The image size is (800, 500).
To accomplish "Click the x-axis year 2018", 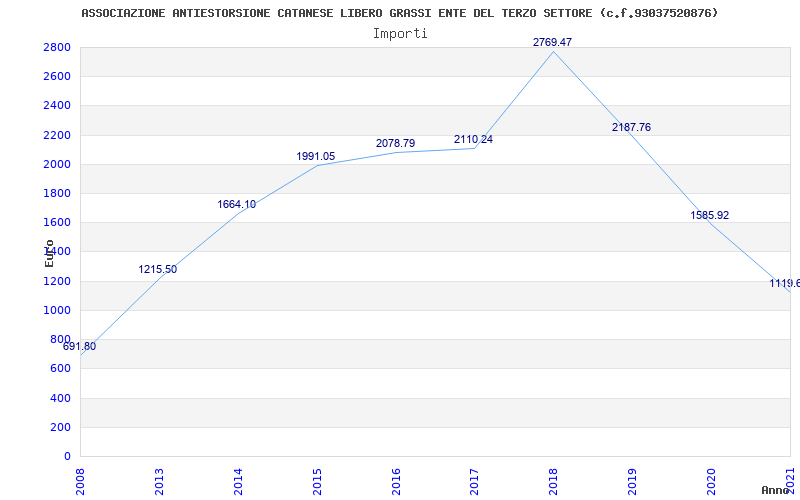I will click(x=554, y=481).
